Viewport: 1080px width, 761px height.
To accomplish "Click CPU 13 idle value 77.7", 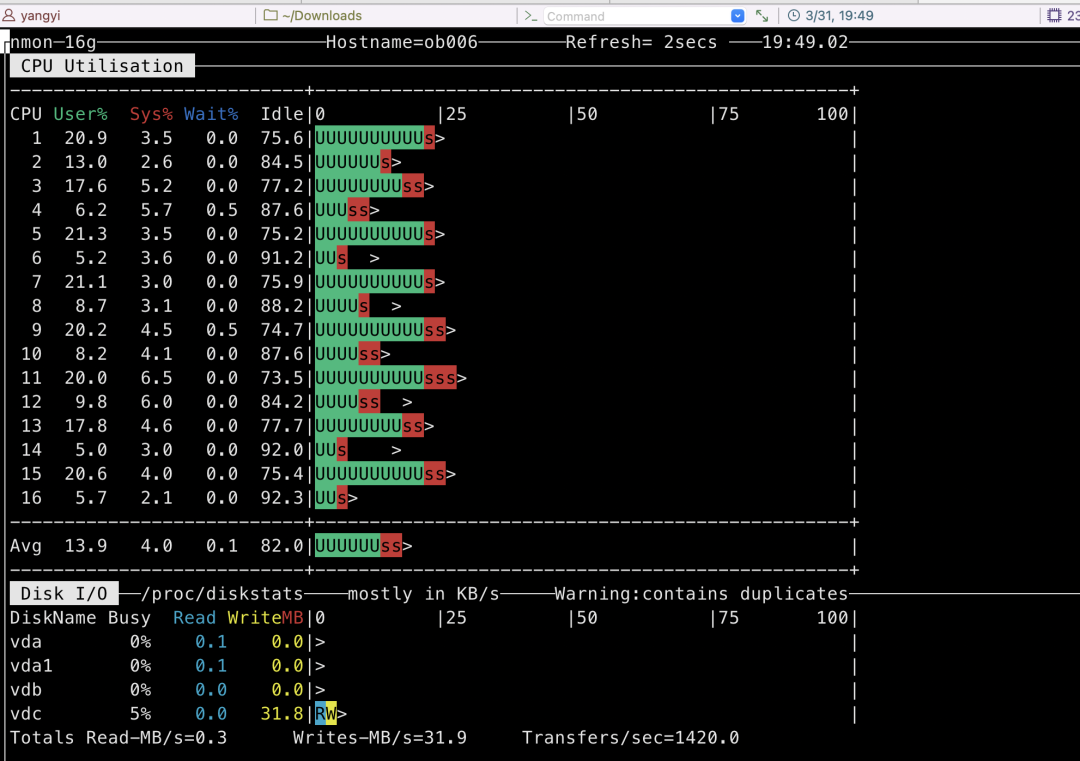I will (x=282, y=426).
